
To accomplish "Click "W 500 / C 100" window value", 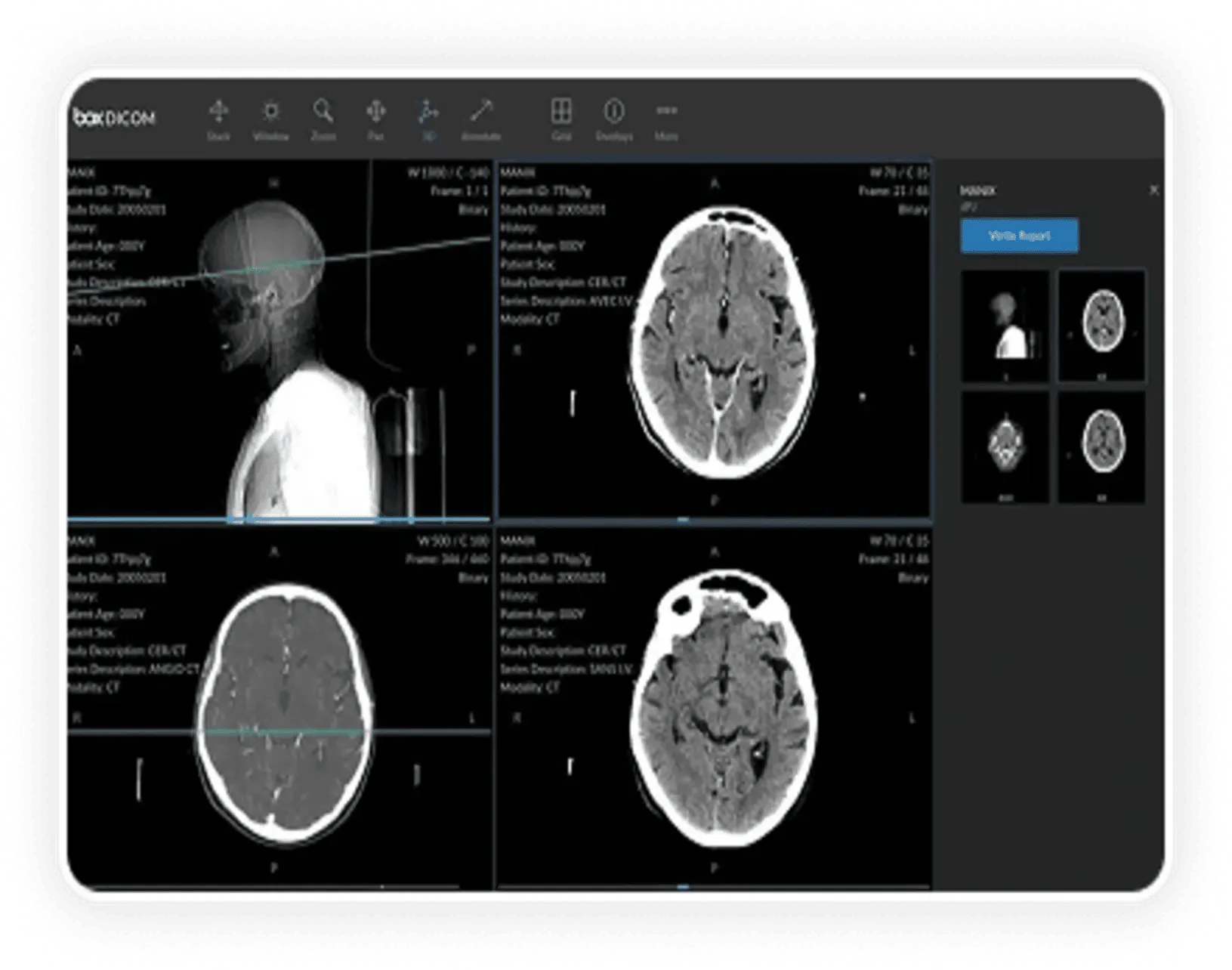I will (452, 541).
